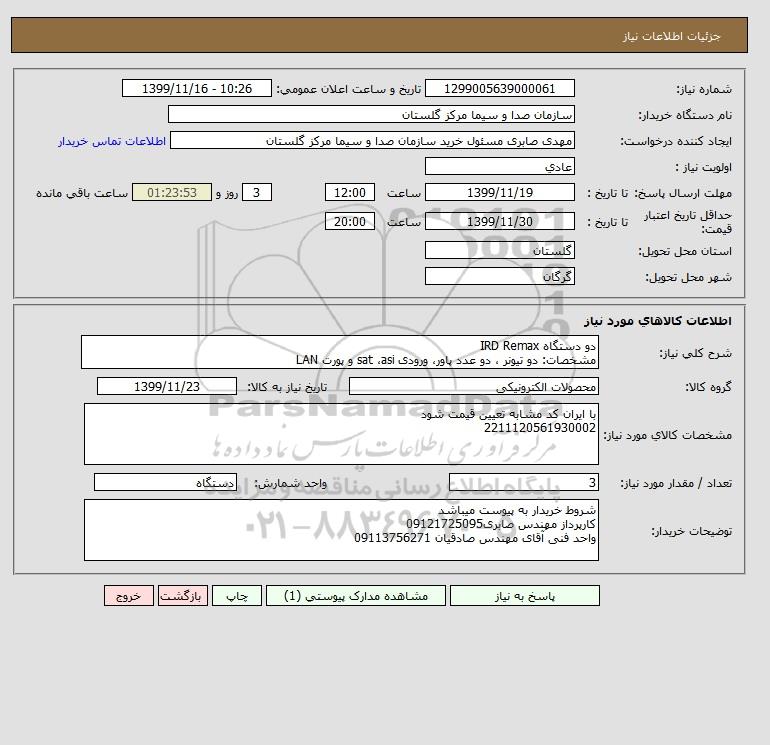The width and height of the screenshot is (770, 745).
Task: Click price validity date 1399/11/30
Action: [x=499, y=221]
